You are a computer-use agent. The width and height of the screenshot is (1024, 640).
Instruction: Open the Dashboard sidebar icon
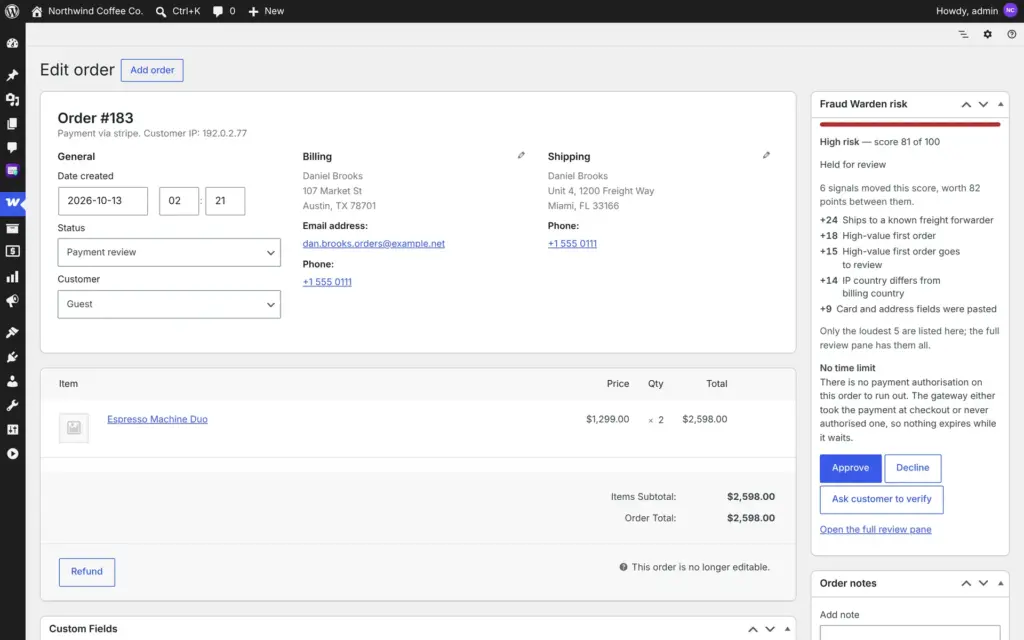pos(12,43)
